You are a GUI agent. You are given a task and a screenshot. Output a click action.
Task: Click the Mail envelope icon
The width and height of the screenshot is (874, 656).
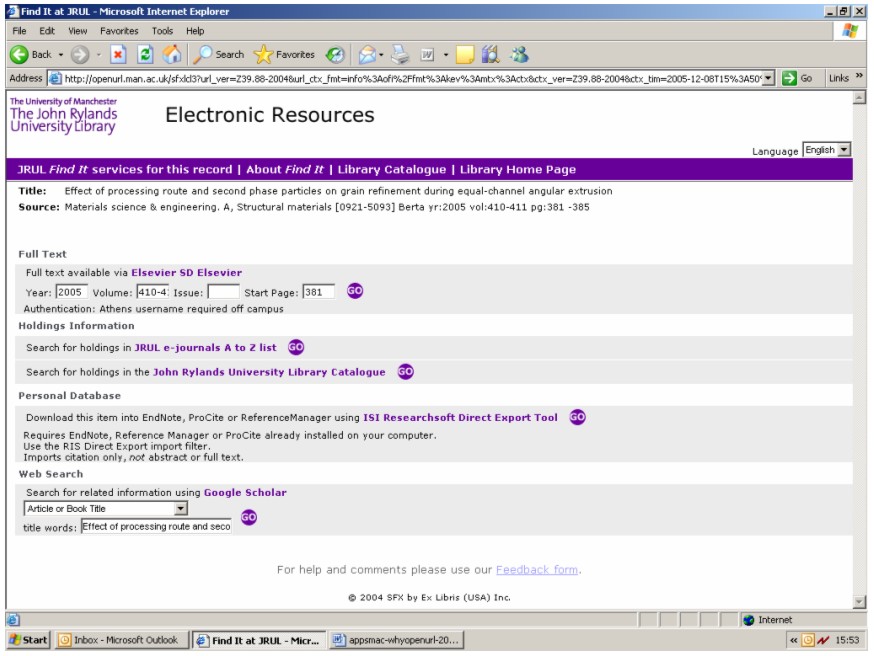coord(367,55)
